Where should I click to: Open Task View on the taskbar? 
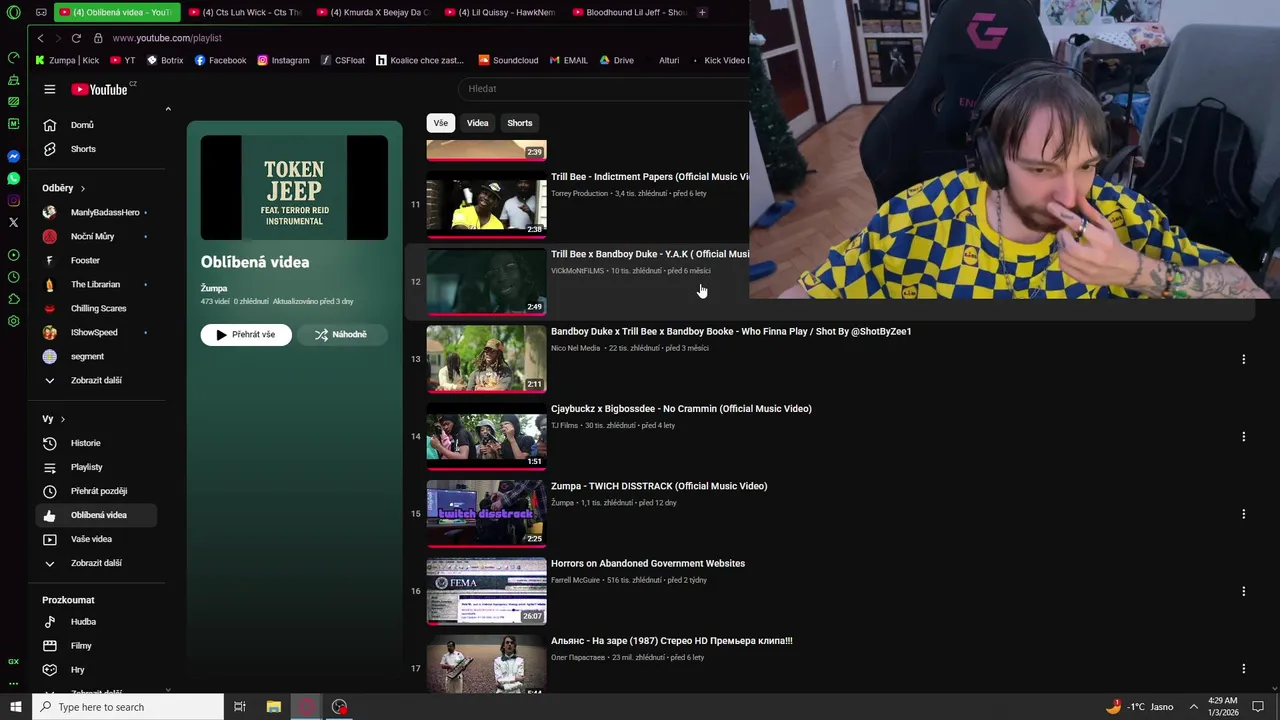(240, 707)
